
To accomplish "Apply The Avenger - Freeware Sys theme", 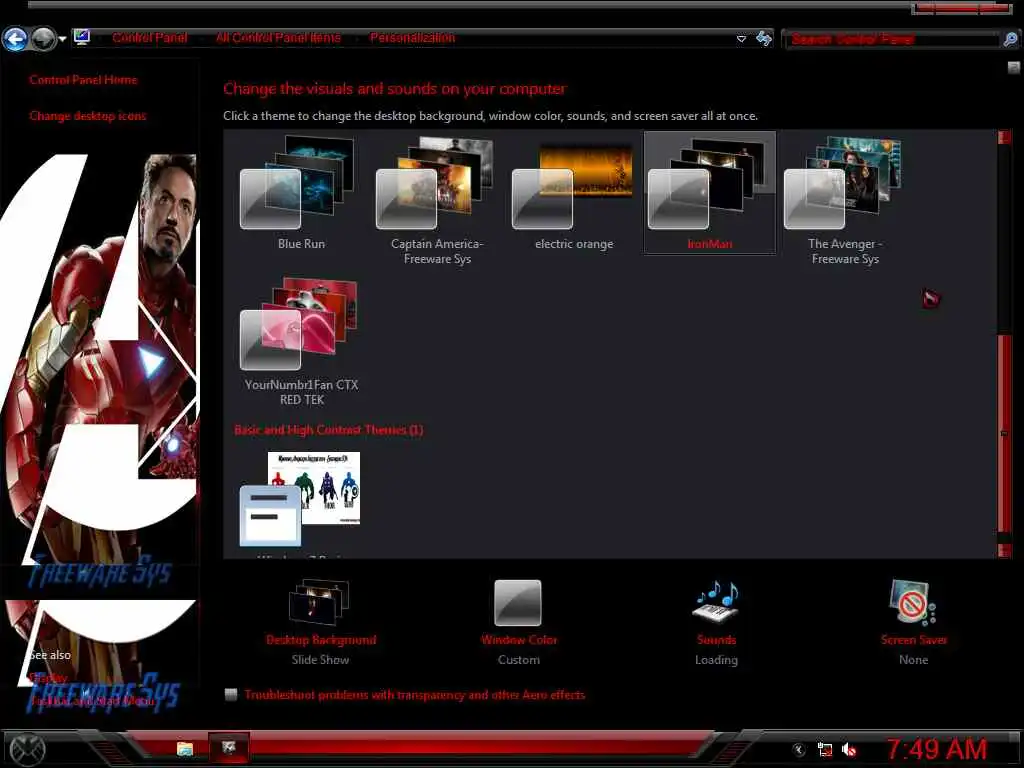I will [x=845, y=200].
